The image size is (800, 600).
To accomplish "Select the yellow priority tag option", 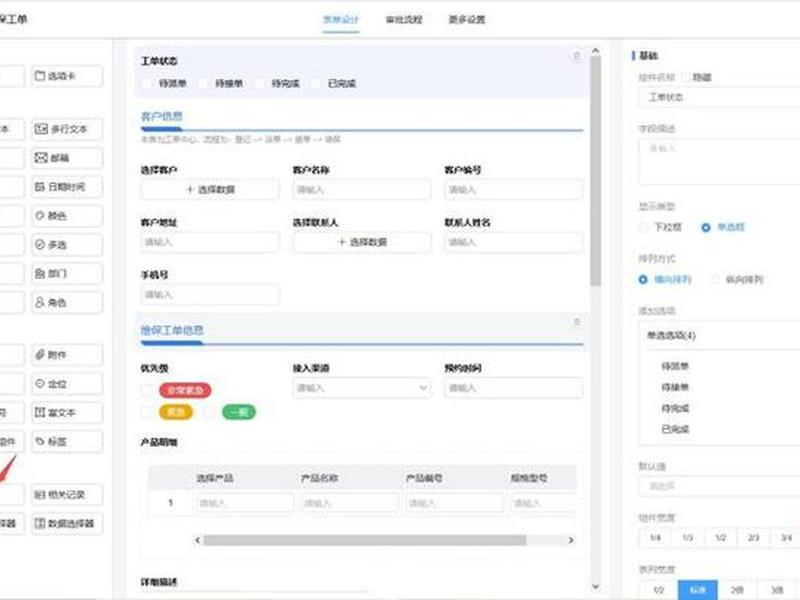I will pyautogui.click(x=176, y=412).
